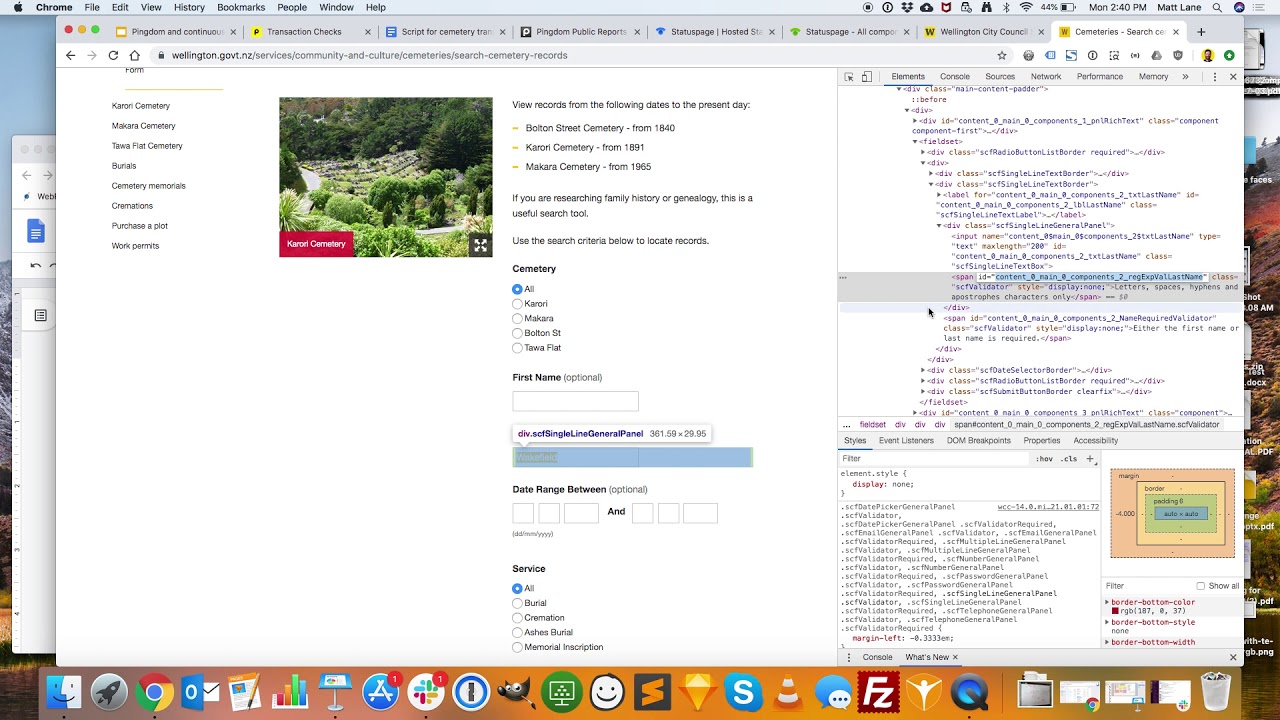
Task: Click the new style rule plus icon
Action: [x=1090, y=459]
